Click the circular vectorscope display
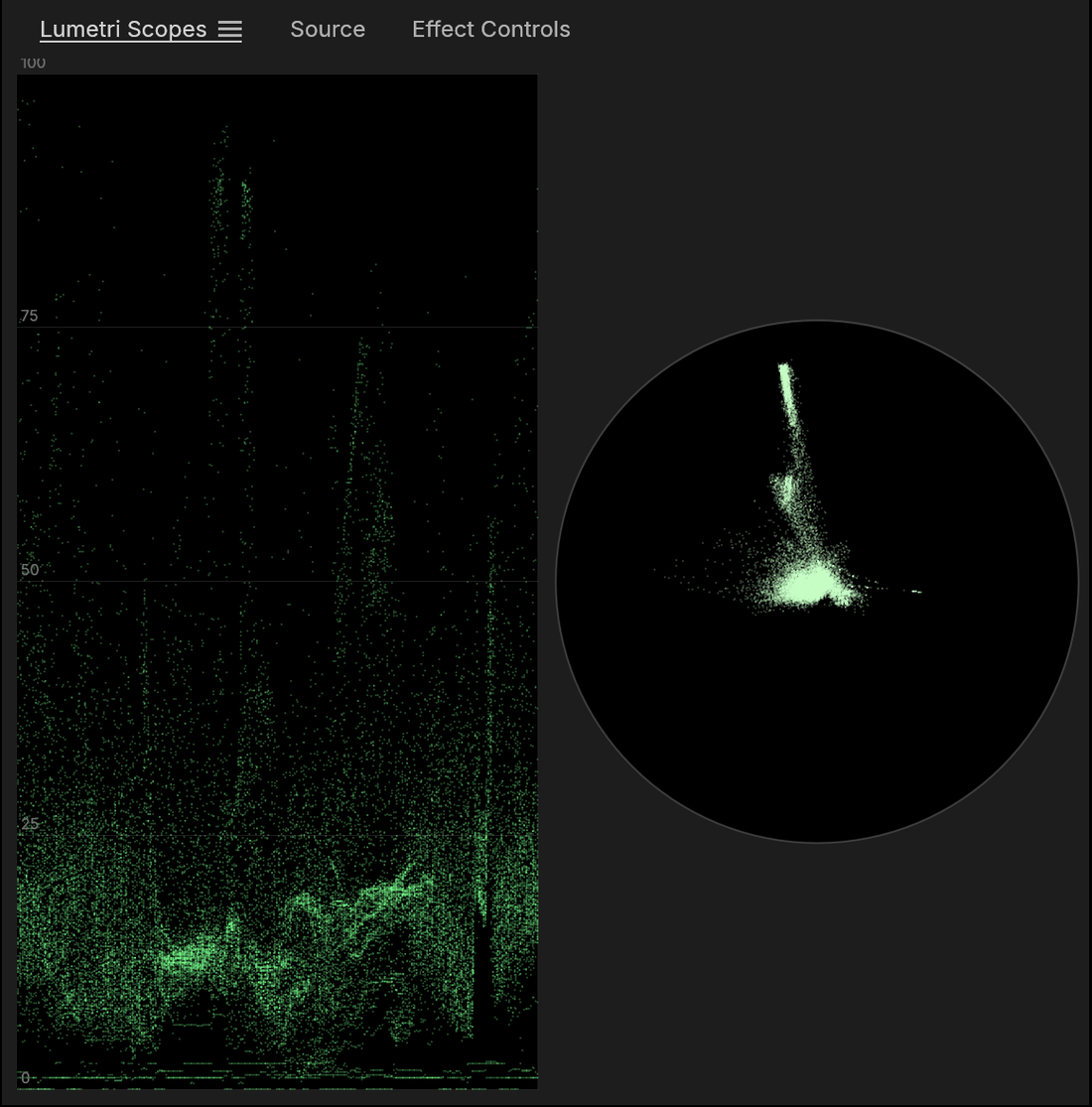The image size is (1092, 1107). click(x=817, y=581)
